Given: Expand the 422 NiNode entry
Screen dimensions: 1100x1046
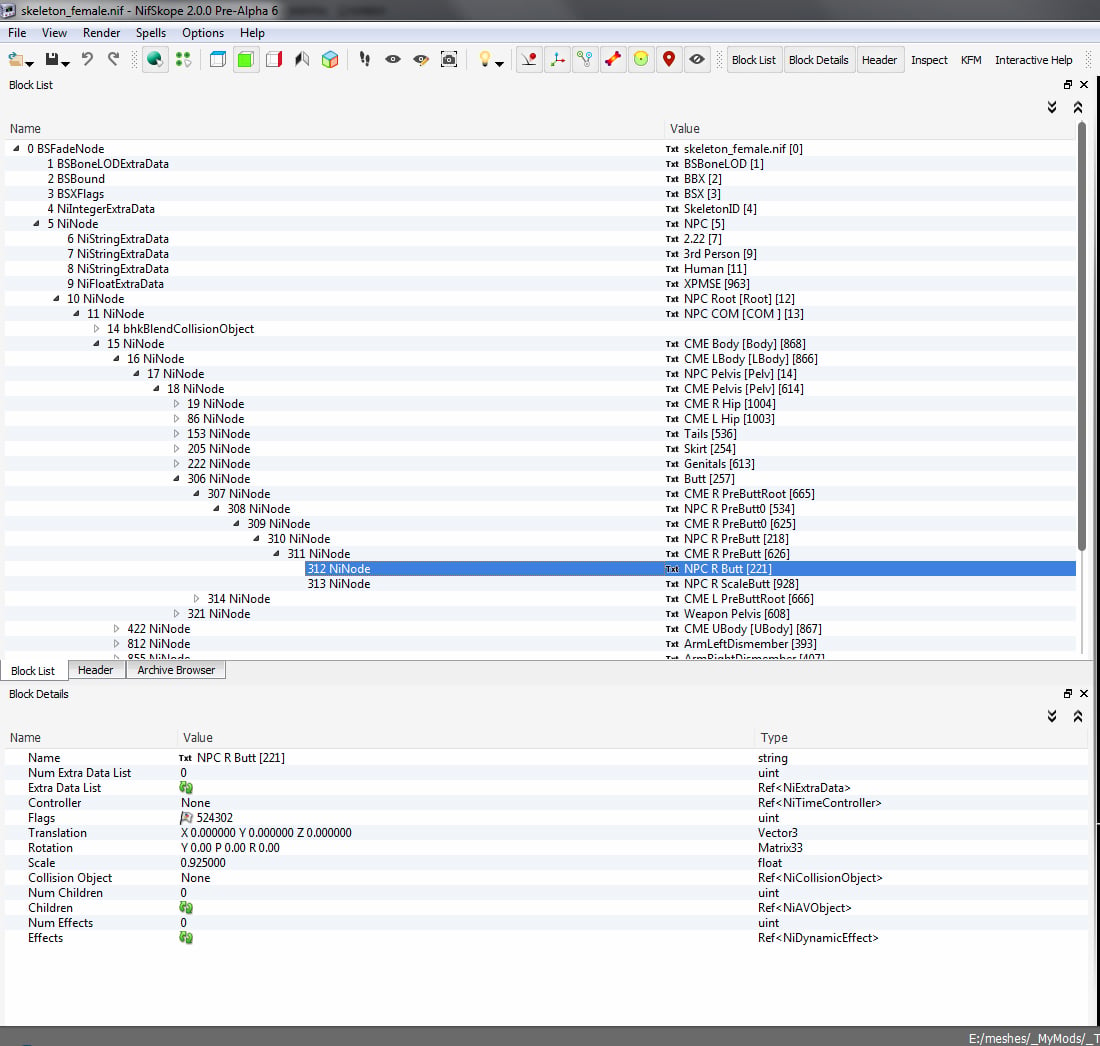Looking at the screenshot, I should (116, 629).
